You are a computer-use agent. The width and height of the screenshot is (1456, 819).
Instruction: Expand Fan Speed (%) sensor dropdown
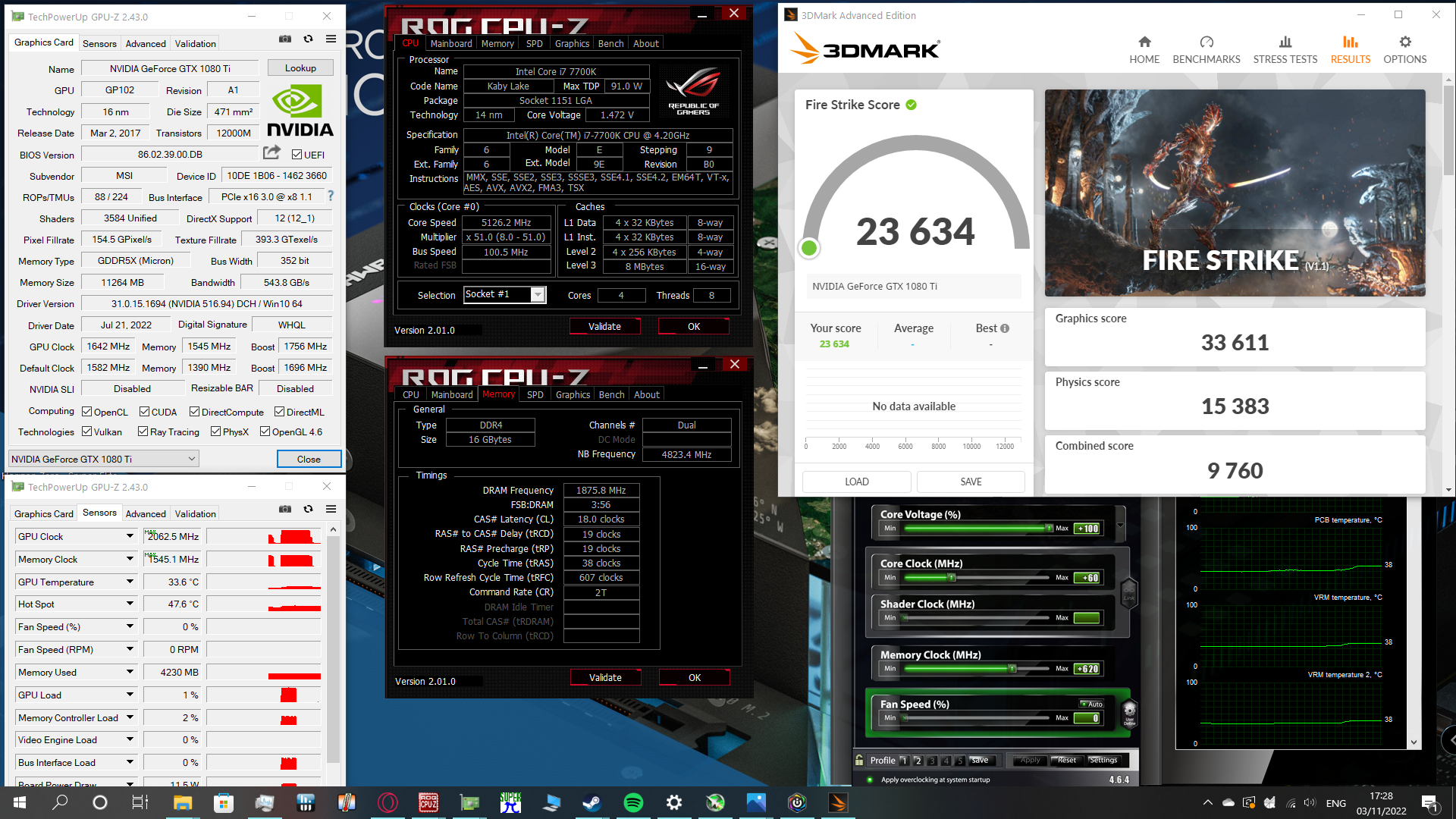[x=130, y=627]
